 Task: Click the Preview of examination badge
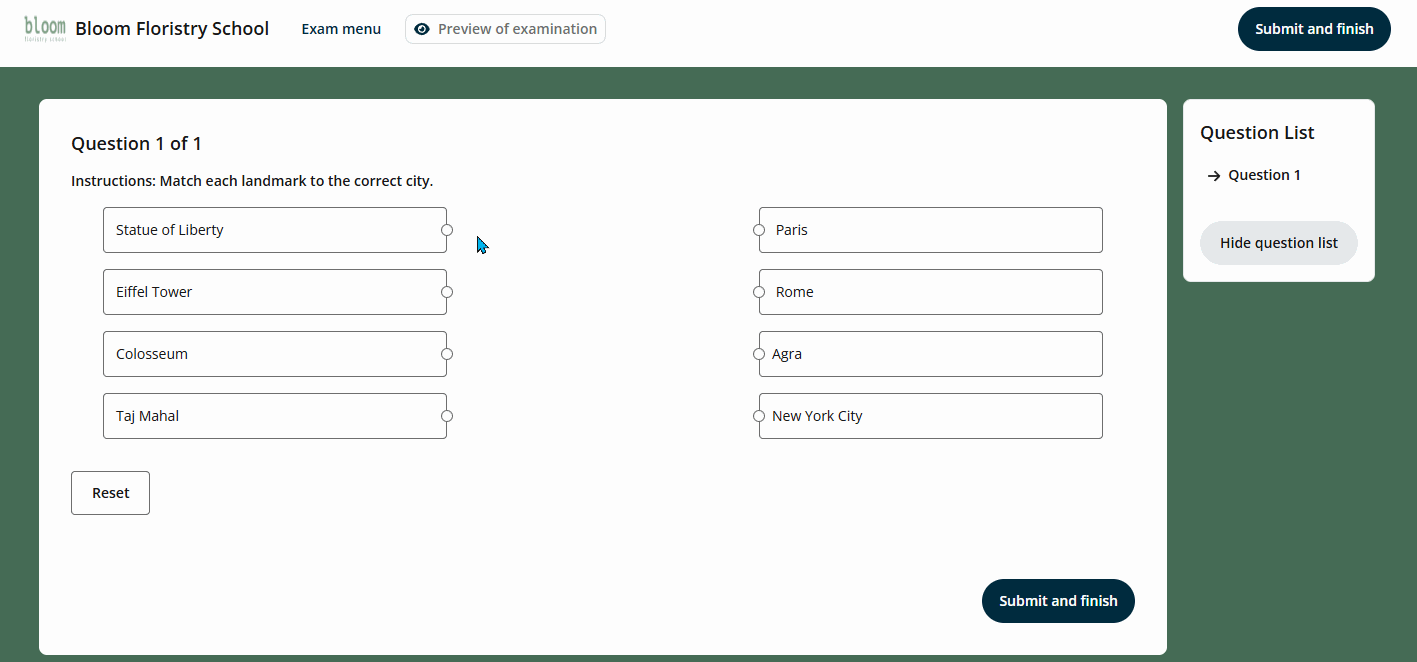(x=505, y=29)
